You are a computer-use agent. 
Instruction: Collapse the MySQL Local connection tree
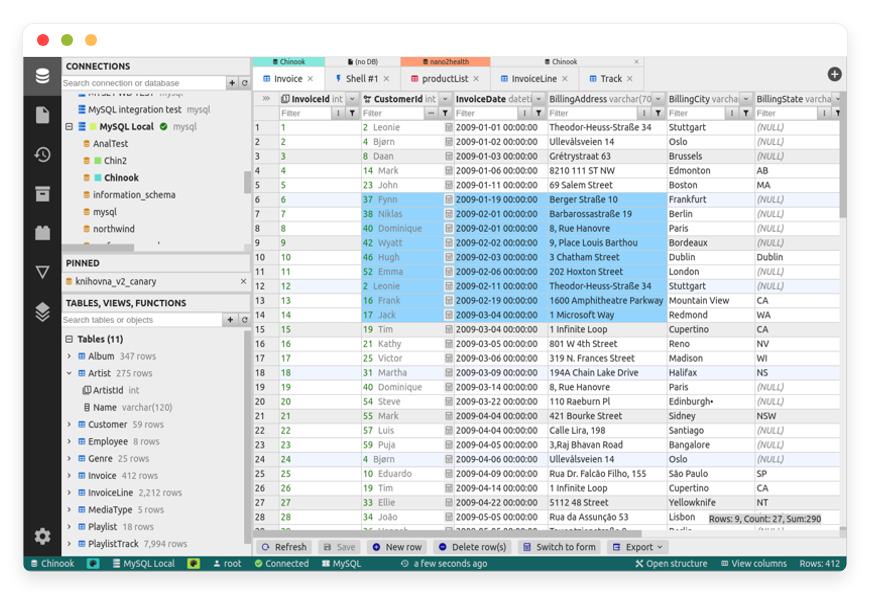pos(69,127)
